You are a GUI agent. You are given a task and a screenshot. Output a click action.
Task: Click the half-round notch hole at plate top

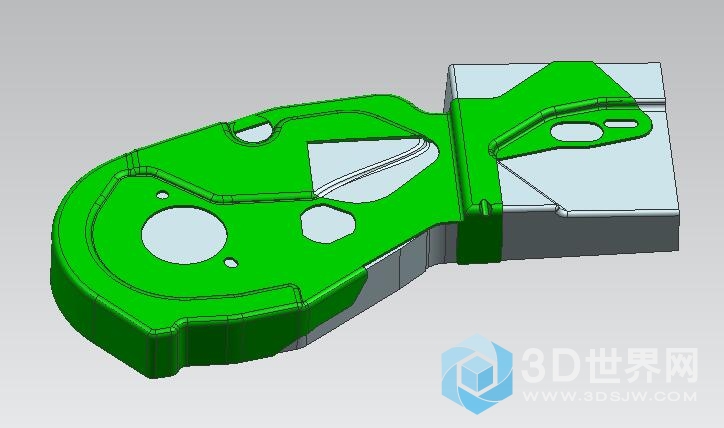[x=253, y=132]
